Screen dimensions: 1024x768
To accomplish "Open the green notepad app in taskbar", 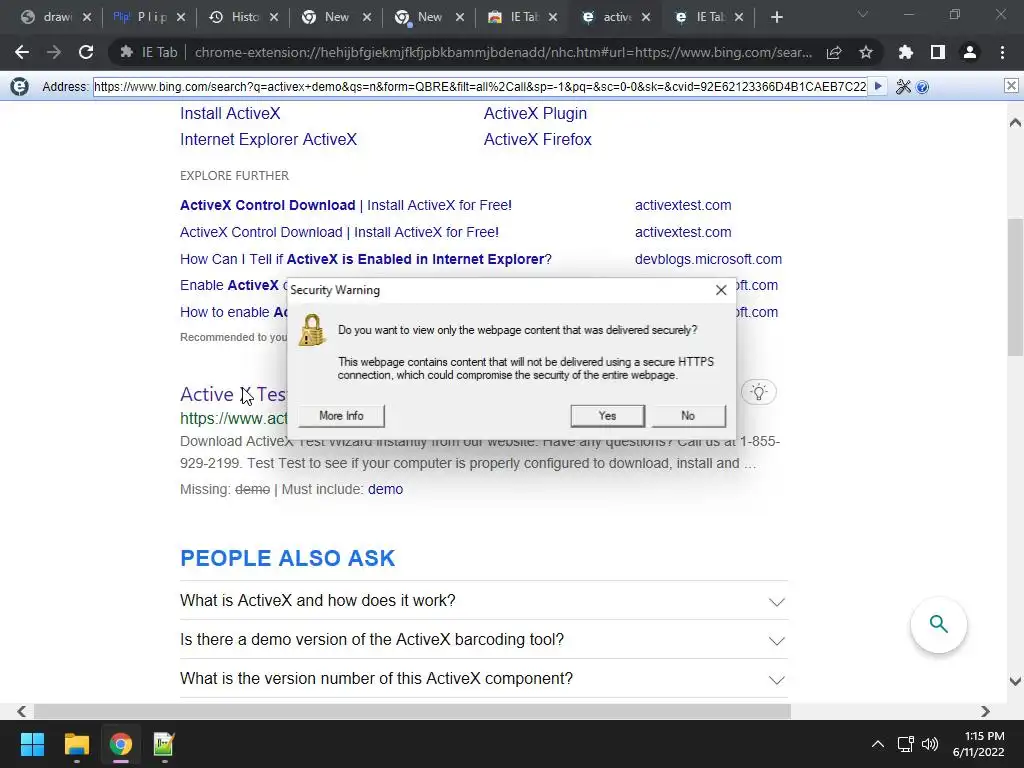I will (163, 744).
